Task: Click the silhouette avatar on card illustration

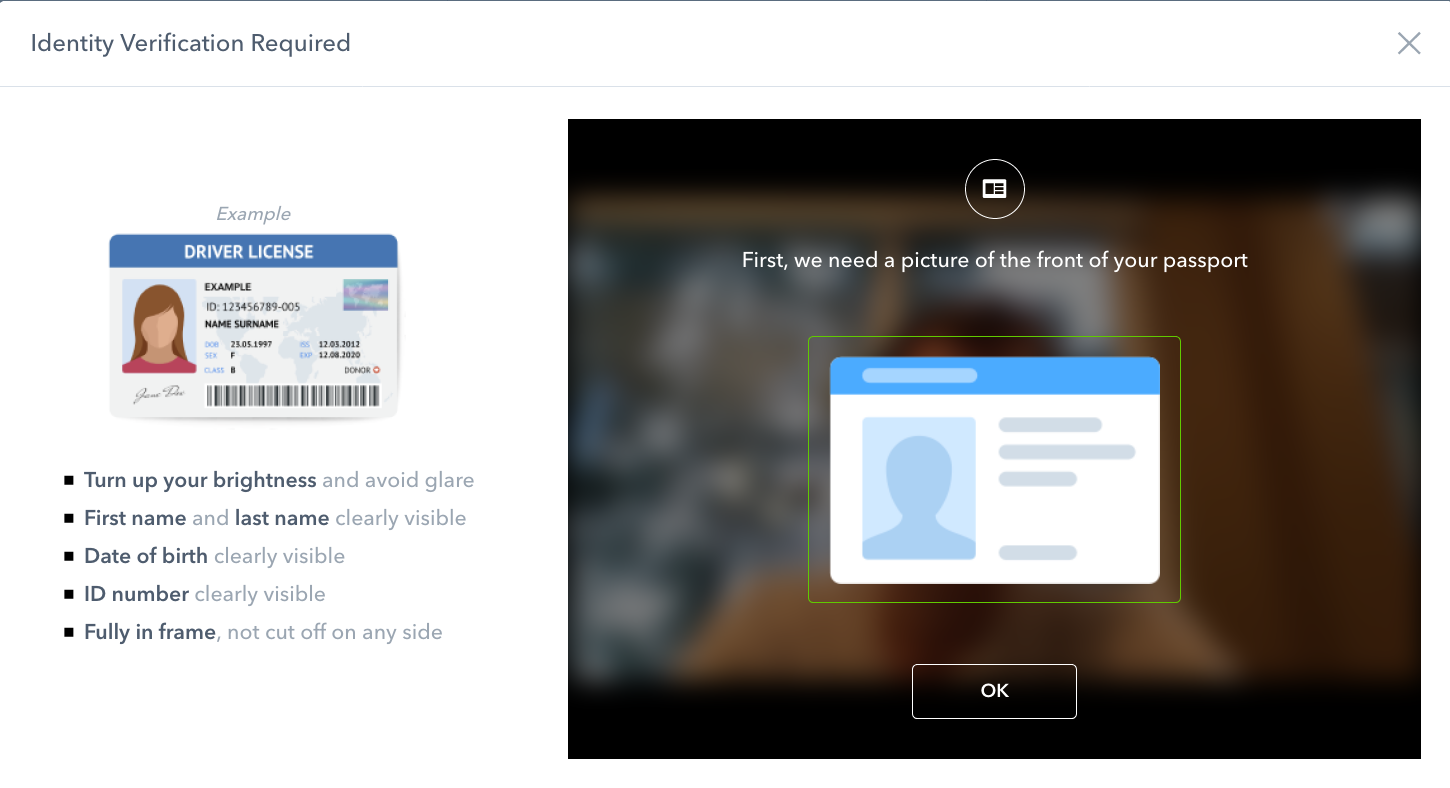Action: click(x=918, y=488)
